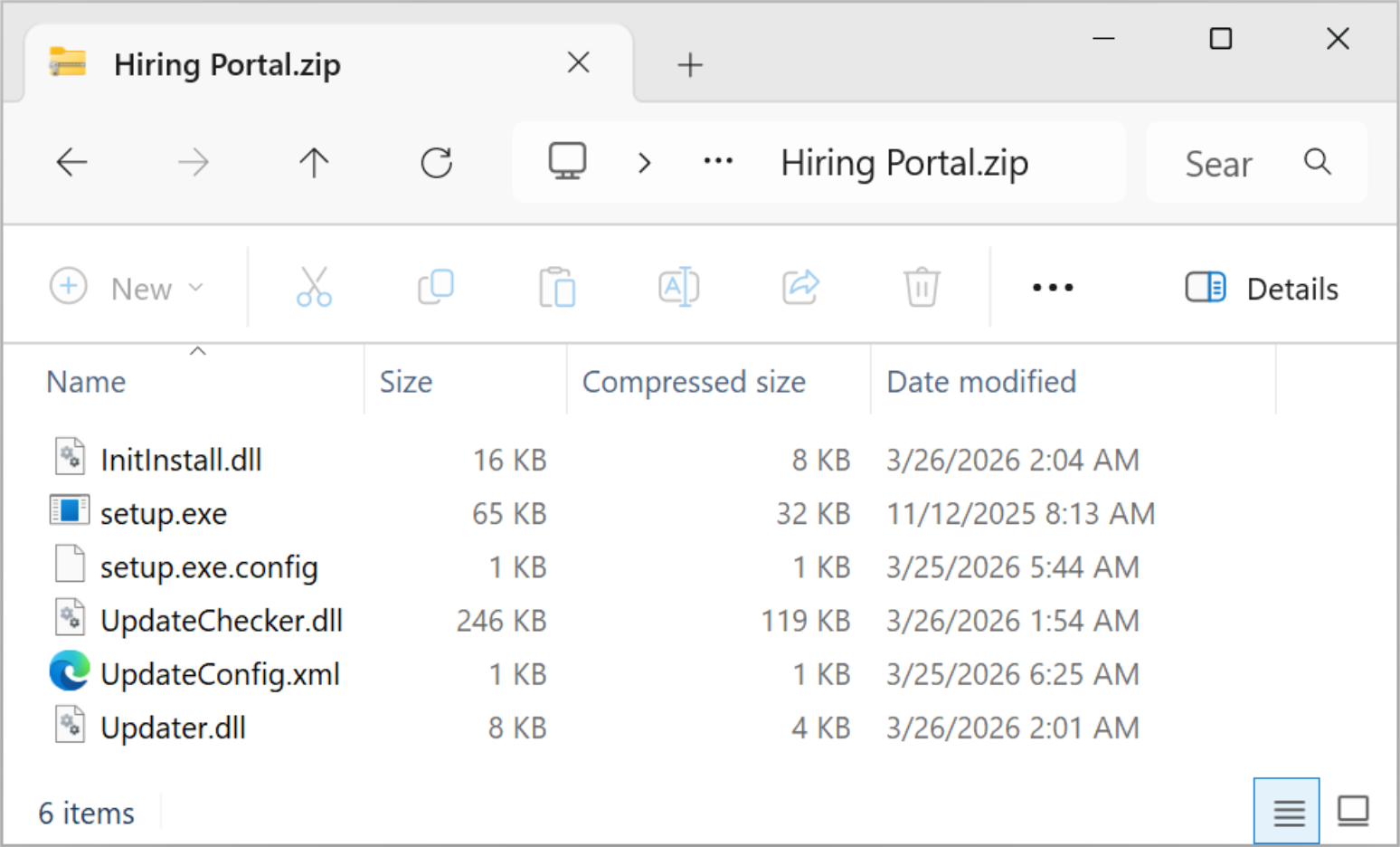The image size is (1400, 847).
Task: Select setup.exe.config file
Action: (x=209, y=567)
